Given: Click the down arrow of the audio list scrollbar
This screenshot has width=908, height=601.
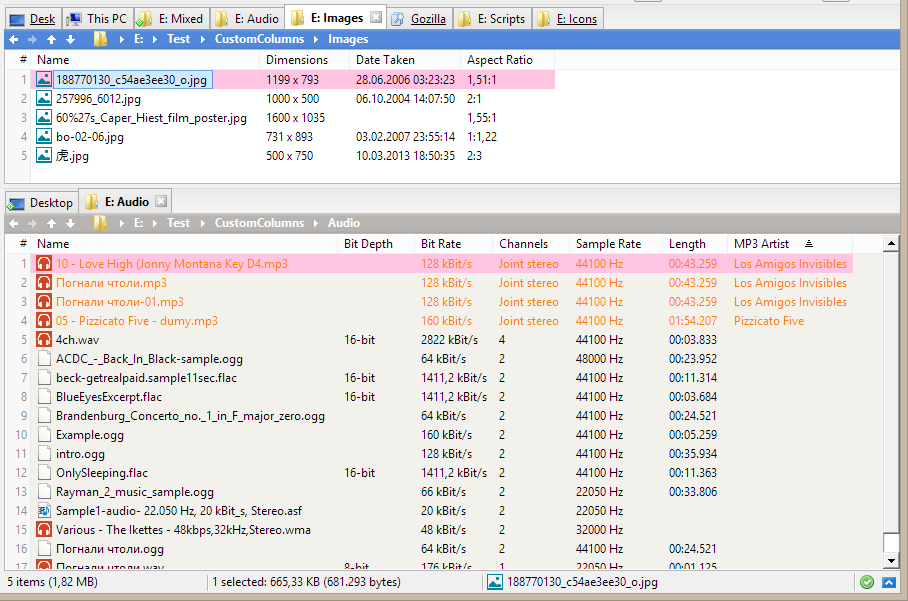Looking at the screenshot, I should 891,559.
